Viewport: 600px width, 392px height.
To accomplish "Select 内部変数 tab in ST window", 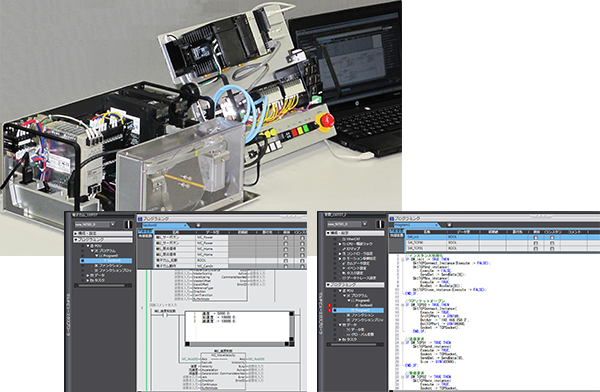I will click(397, 231).
